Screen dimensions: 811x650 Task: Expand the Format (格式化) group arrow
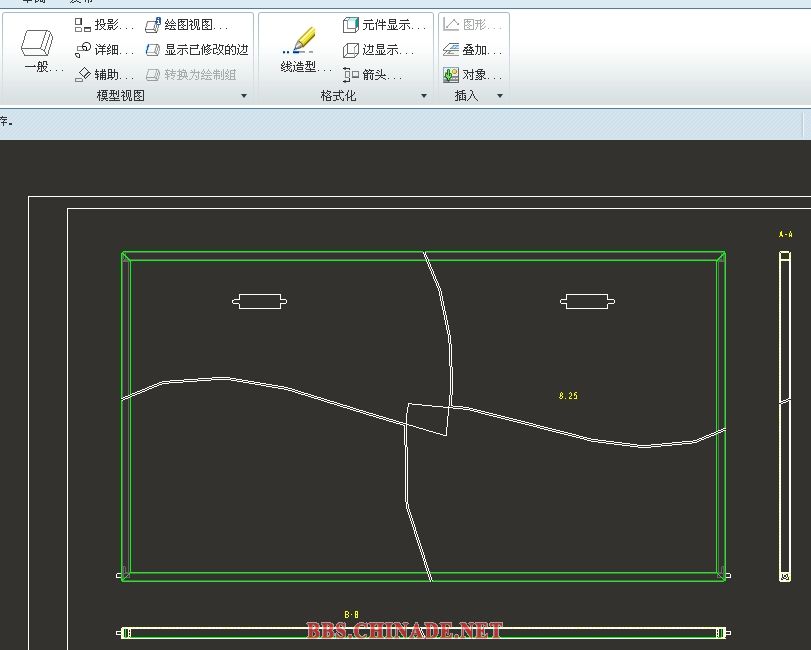[424, 96]
